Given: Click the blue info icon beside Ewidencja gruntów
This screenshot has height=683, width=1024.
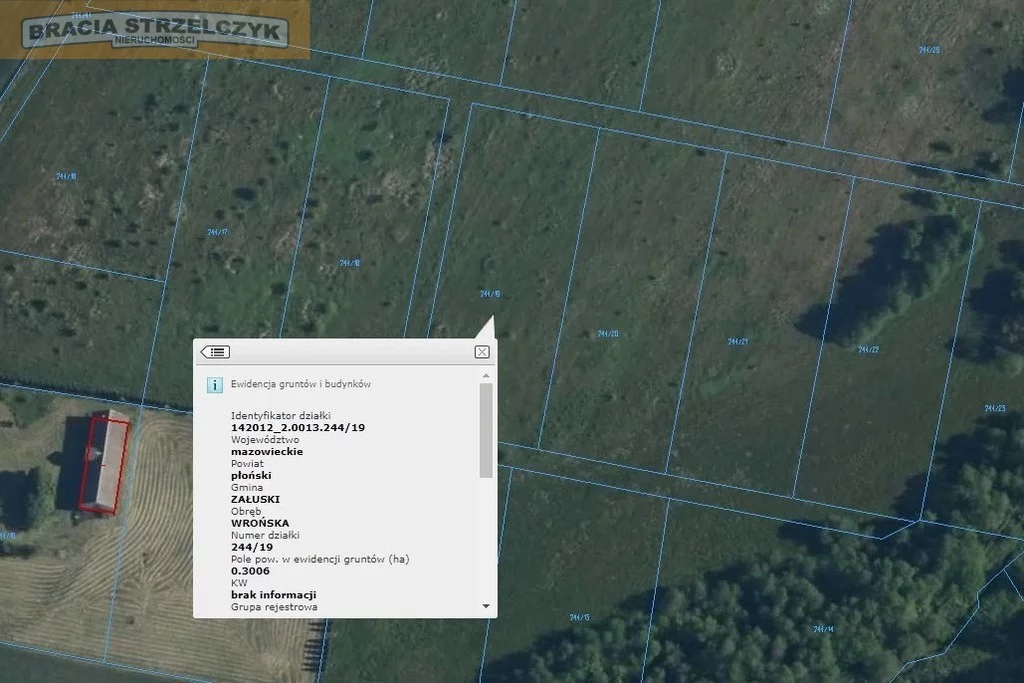Looking at the screenshot, I should tap(214, 384).
